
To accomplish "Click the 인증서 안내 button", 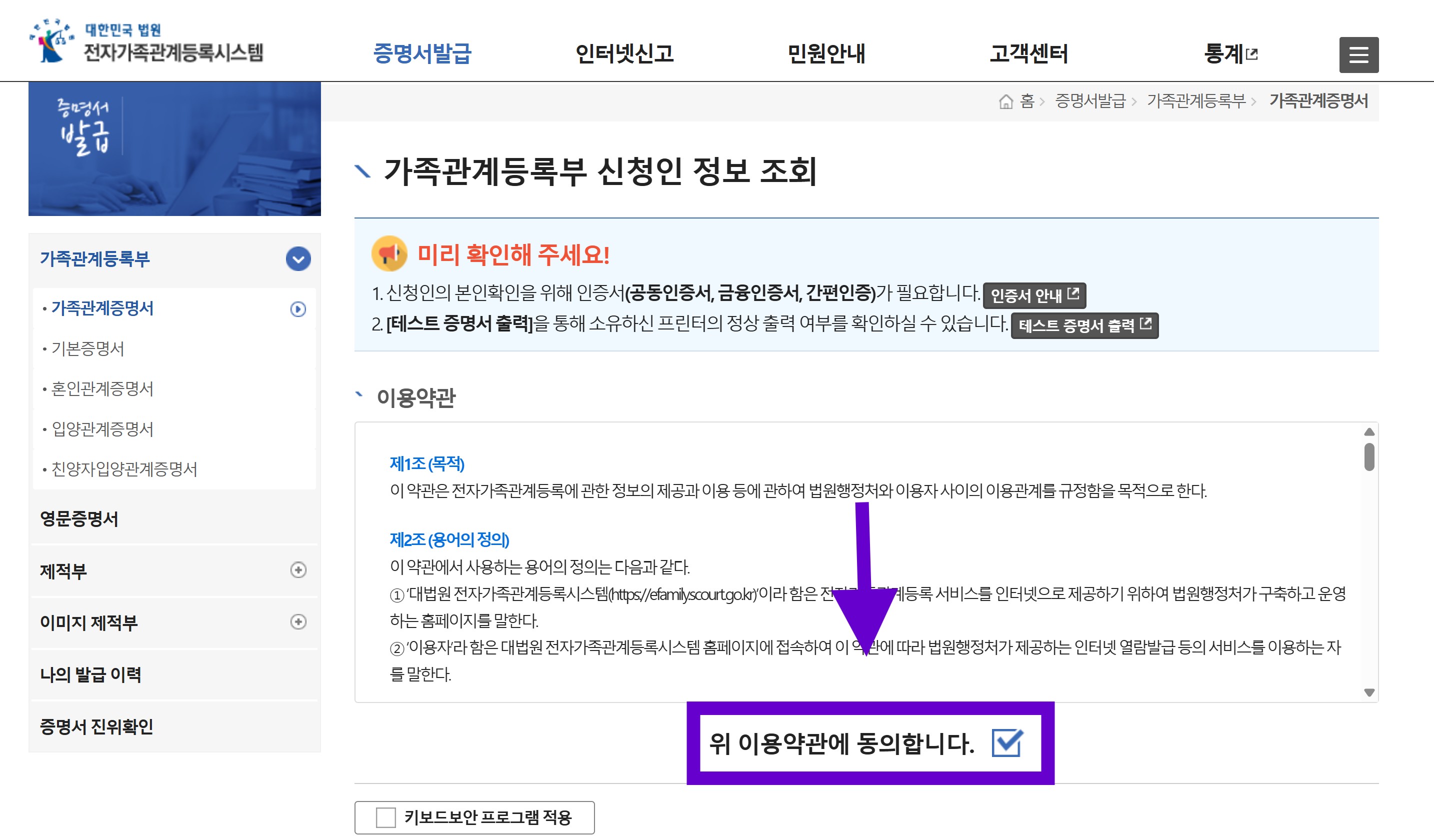I will click(x=1034, y=295).
